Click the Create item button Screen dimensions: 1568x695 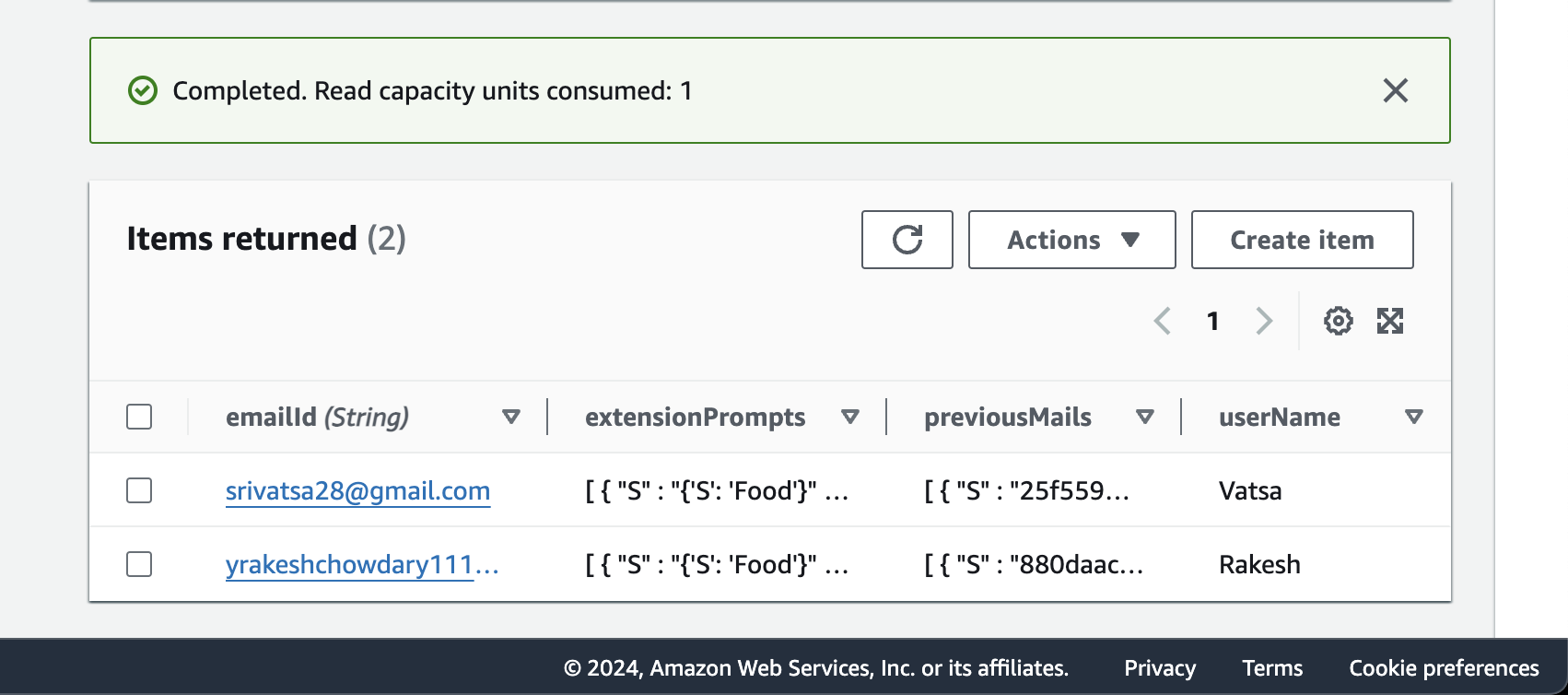coord(1302,240)
